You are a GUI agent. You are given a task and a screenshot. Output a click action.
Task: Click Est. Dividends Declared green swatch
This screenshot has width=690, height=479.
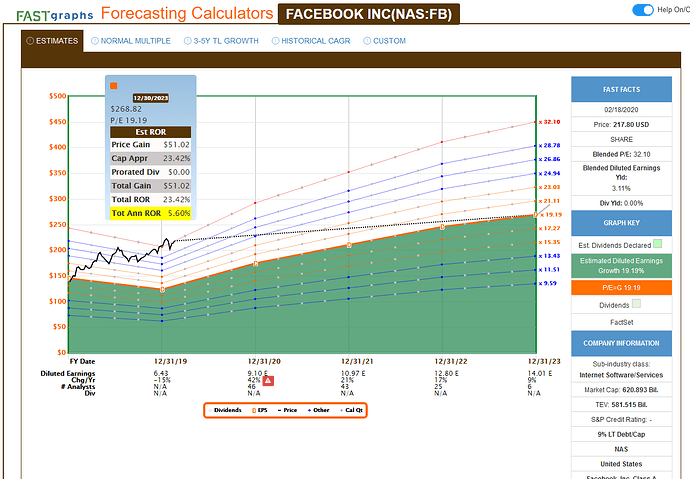pyautogui.click(x=657, y=244)
